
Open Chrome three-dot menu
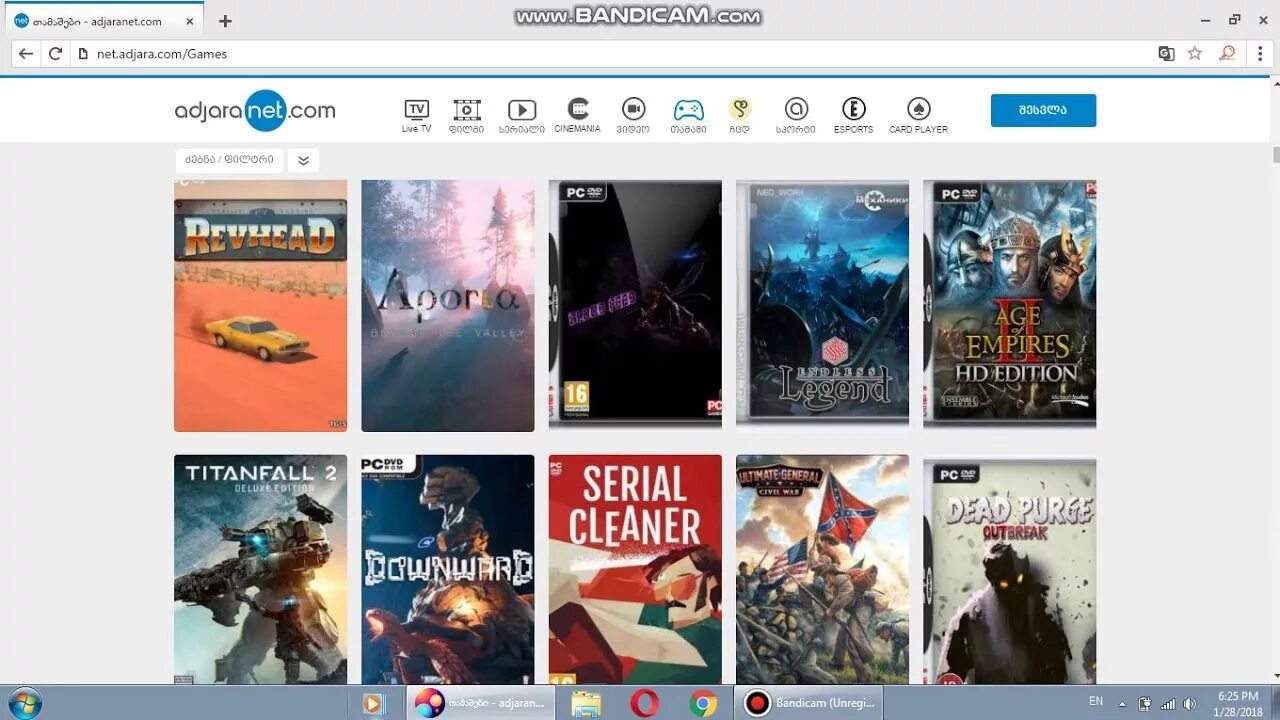point(1260,54)
